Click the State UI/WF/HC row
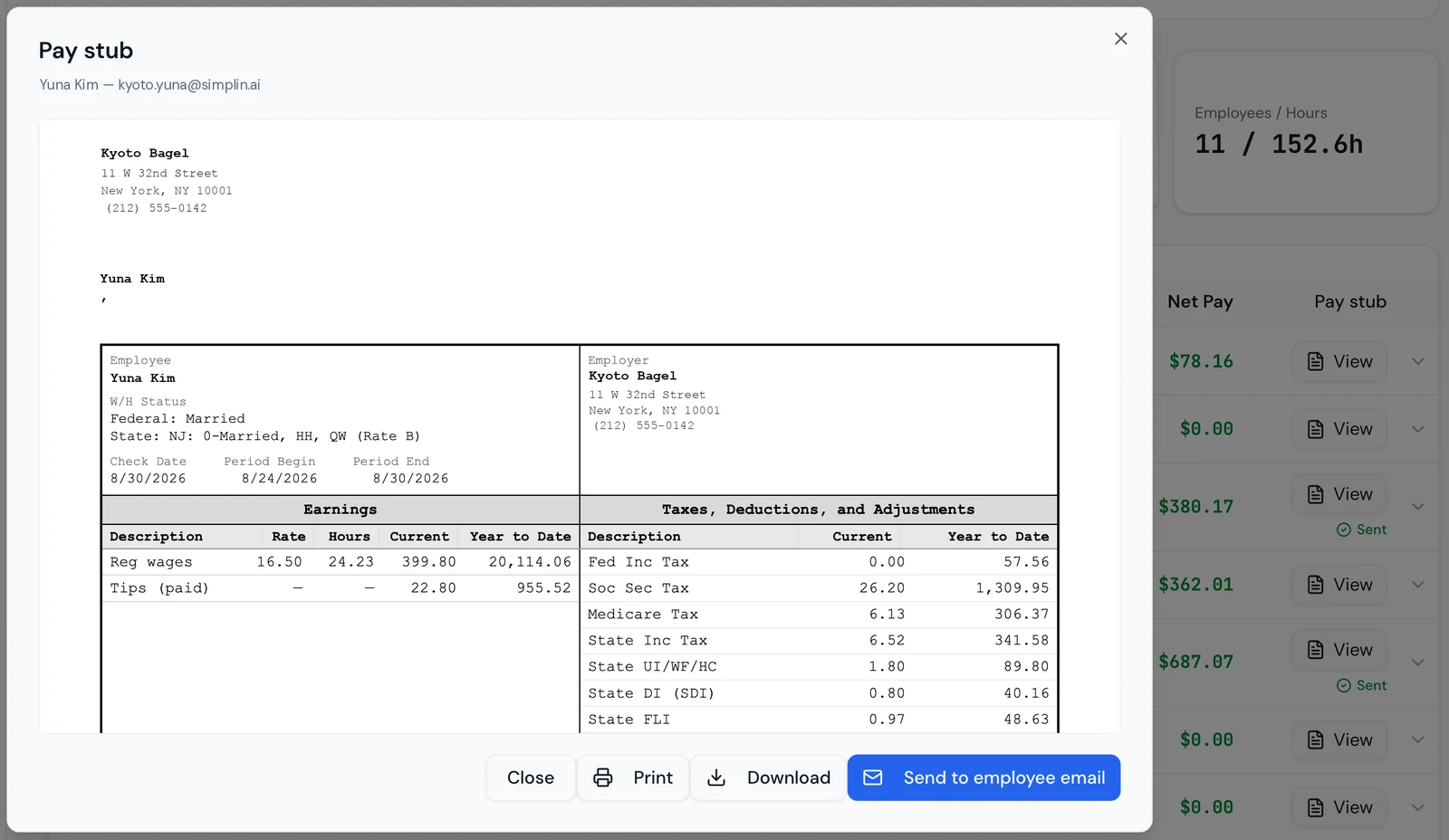Viewport: 1449px width, 840px height. pyautogui.click(x=819, y=667)
